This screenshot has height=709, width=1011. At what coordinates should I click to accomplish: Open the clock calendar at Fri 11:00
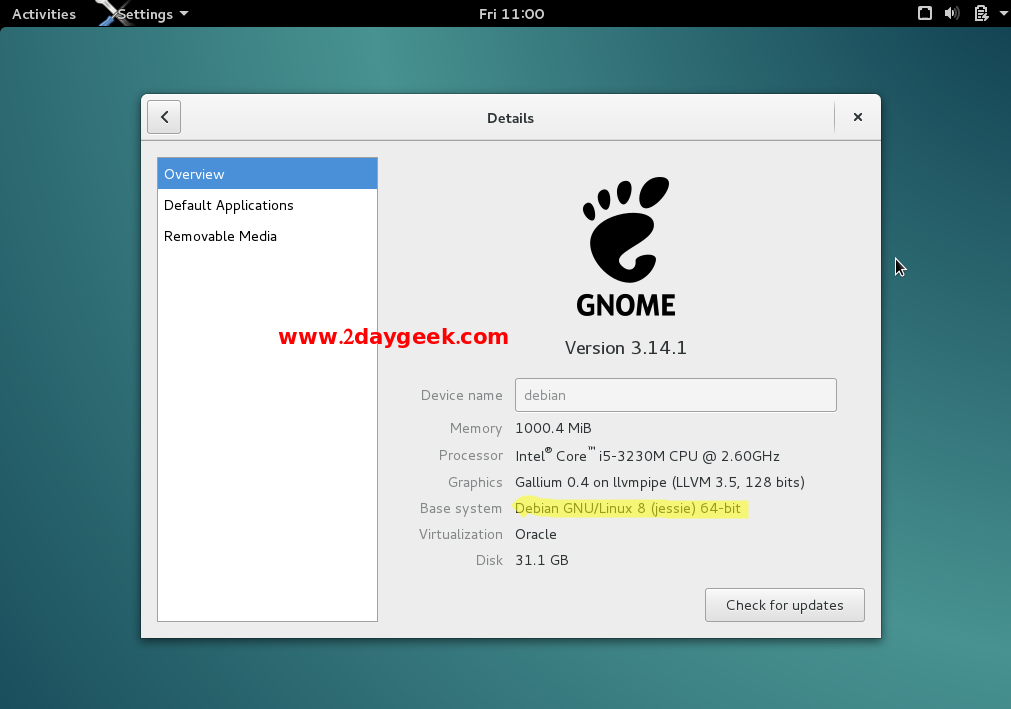click(x=512, y=14)
